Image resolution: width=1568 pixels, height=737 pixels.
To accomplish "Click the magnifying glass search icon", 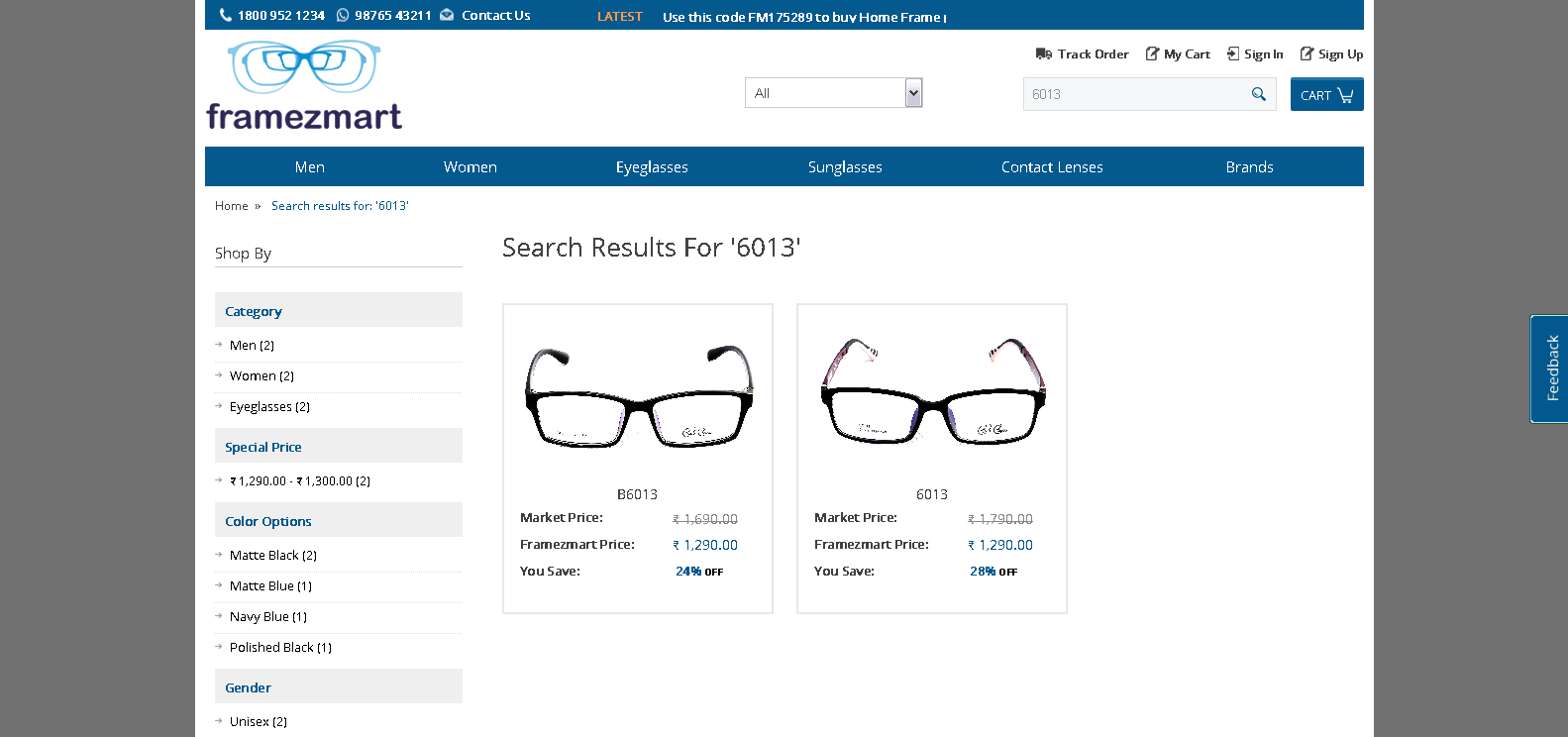I will 1259,94.
